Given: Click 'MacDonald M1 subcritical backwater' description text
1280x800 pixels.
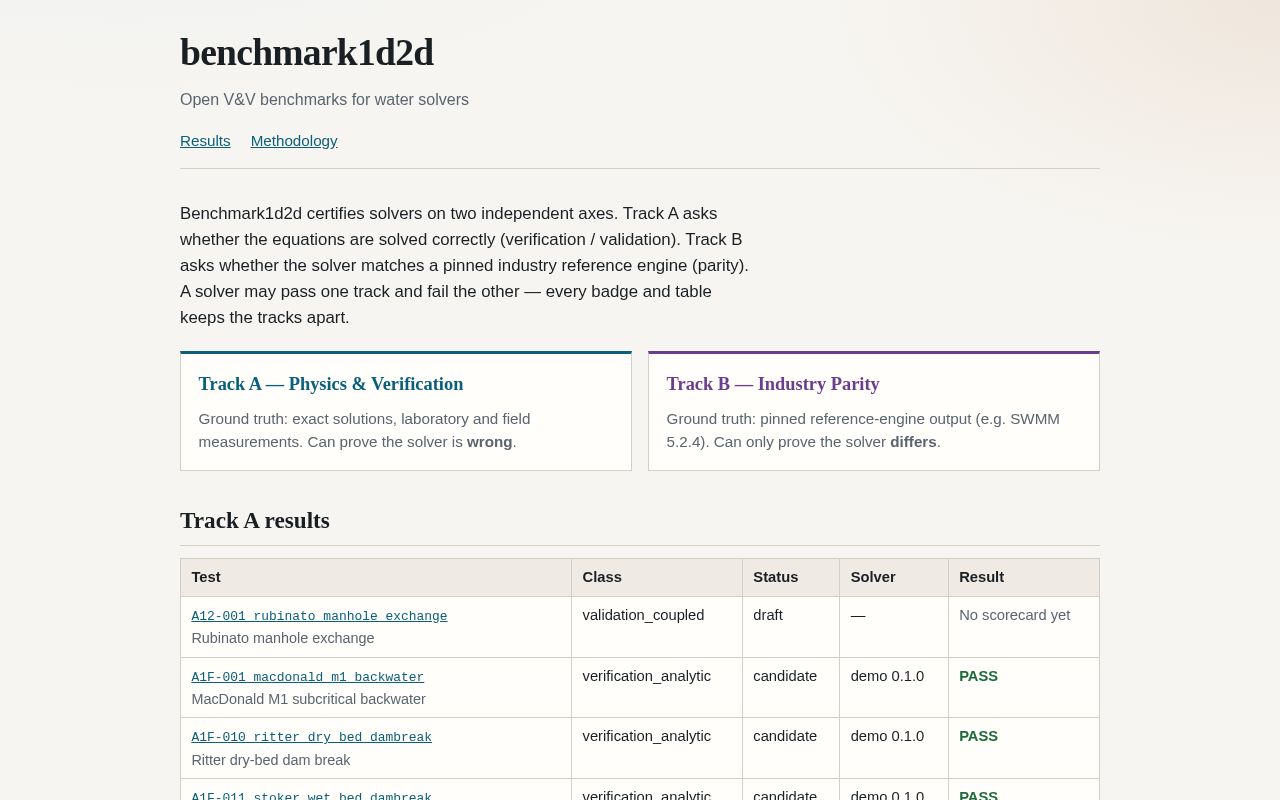Looking at the screenshot, I should click(309, 699).
